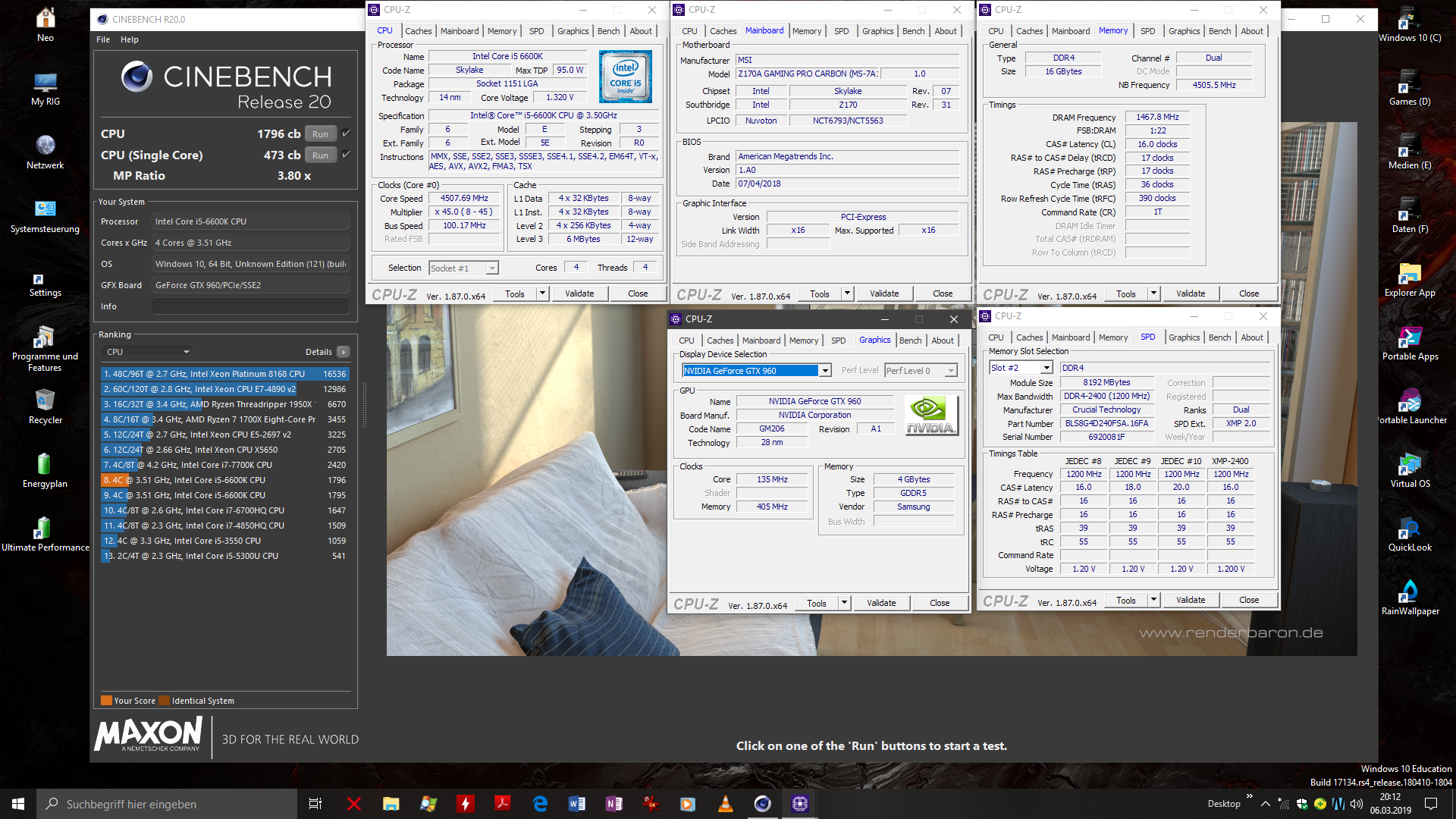Run the CPU benchmark in Cinebench
The height and width of the screenshot is (819, 1456).
tap(320, 133)
